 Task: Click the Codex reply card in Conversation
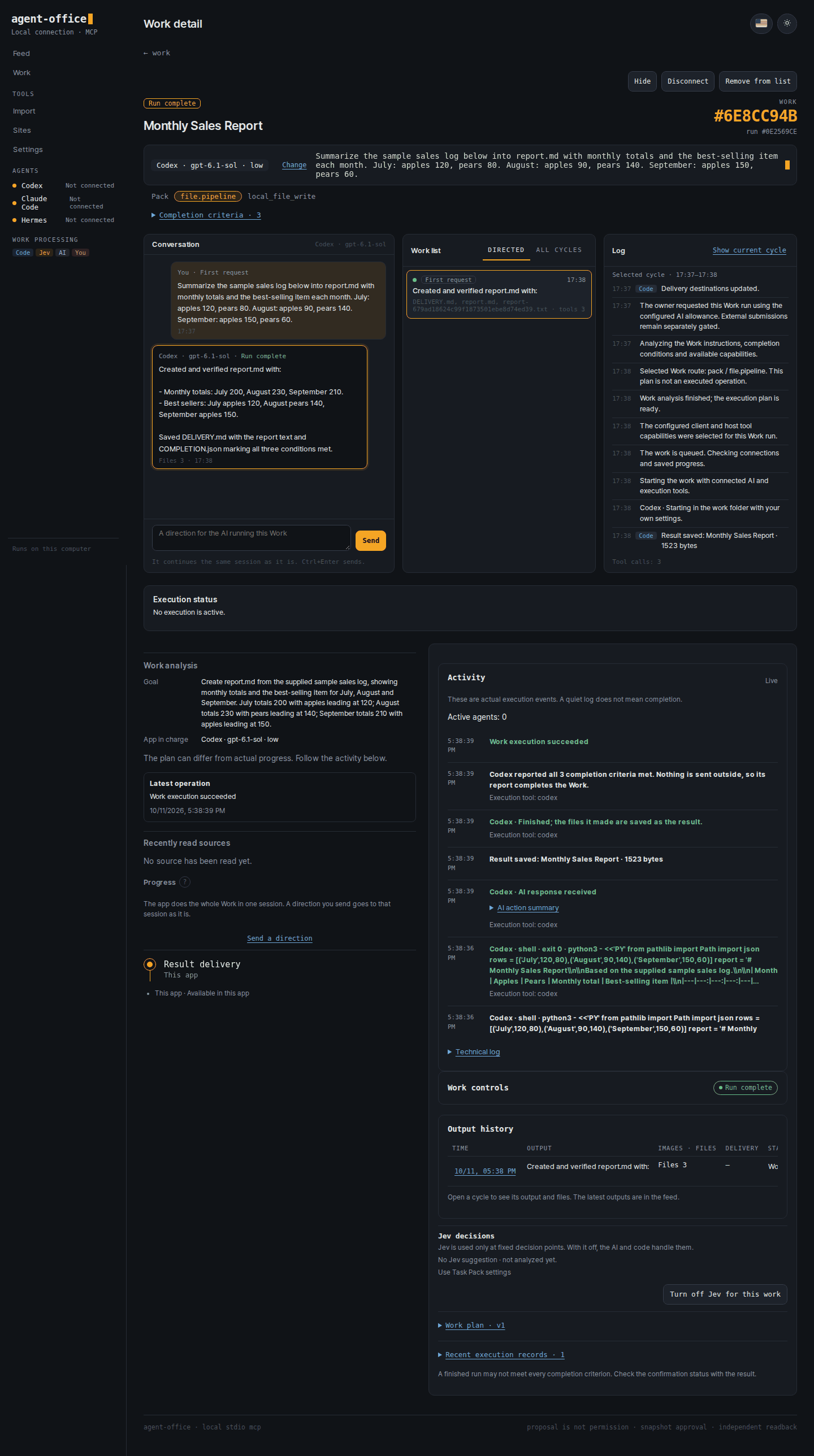point(259,407)
